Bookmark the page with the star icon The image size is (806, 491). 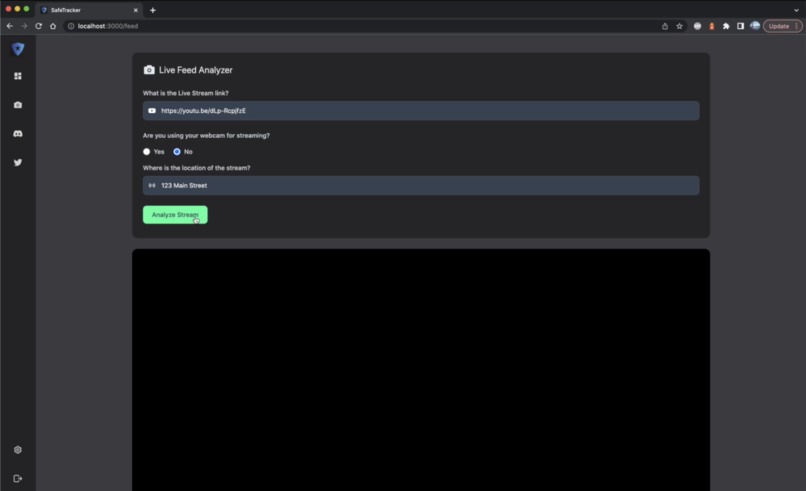[x=680, y=26]
